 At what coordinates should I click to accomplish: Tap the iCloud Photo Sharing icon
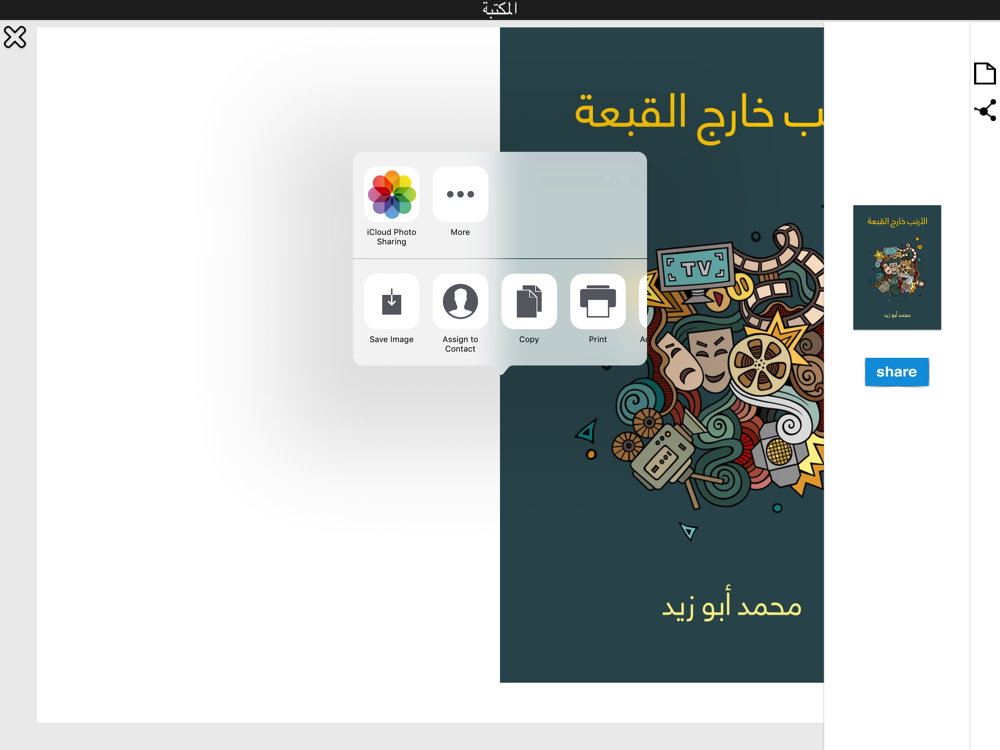[392, 195]
